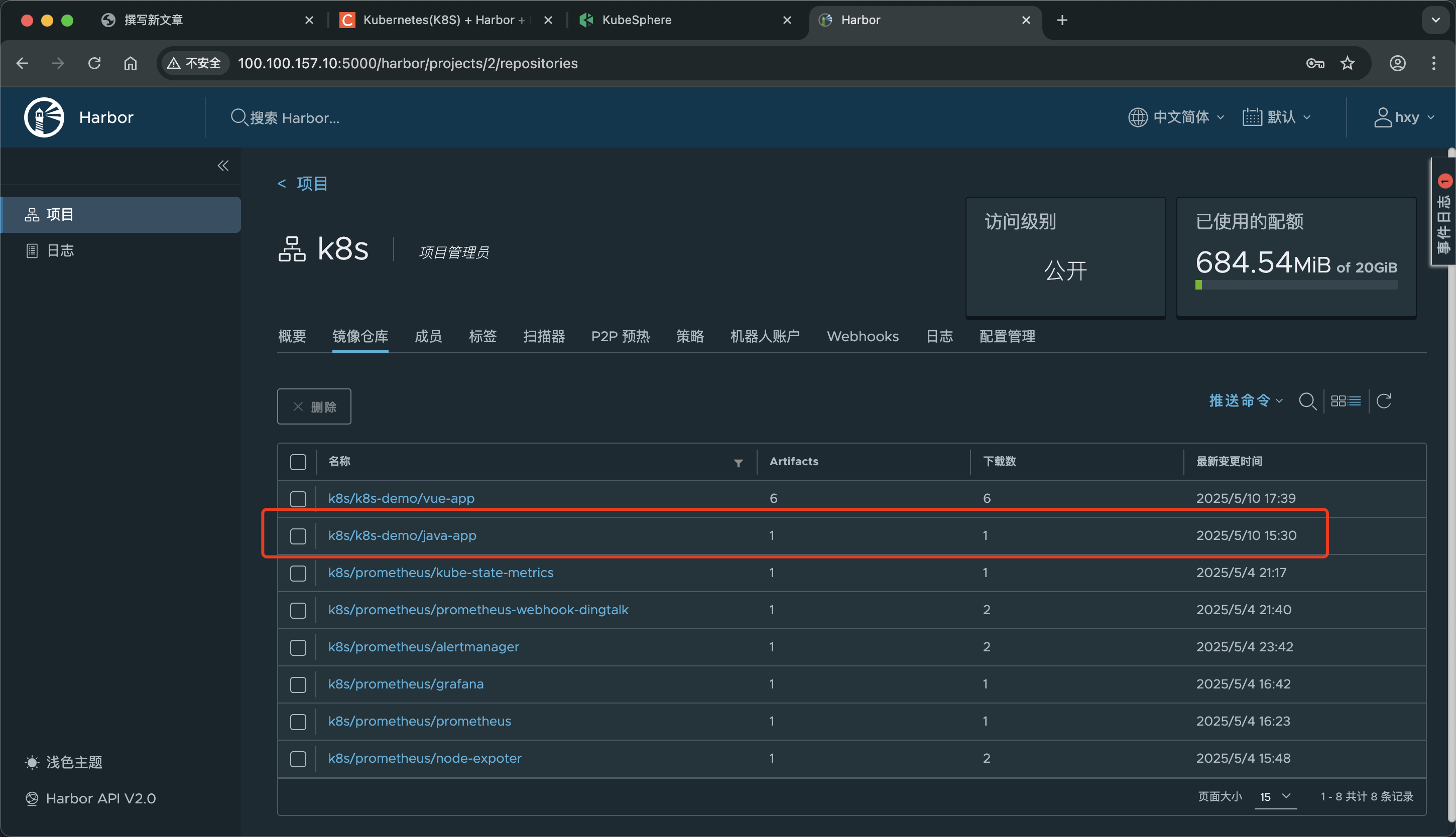Open Chrome three-dot menu
This screenshot has height=837, width=1456.
point(1433,63)
